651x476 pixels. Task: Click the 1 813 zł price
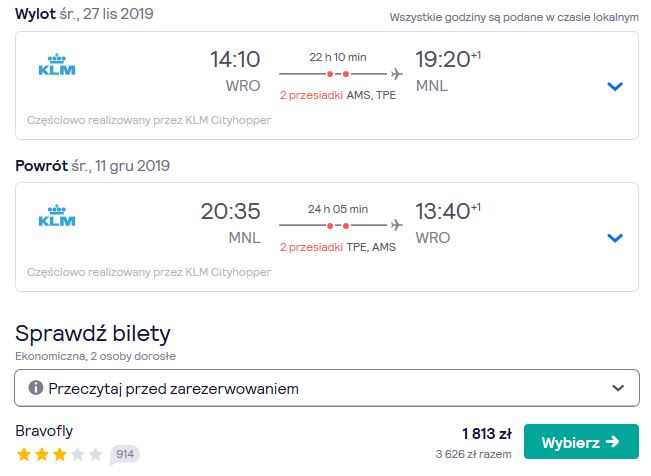click(x=487, y=434)
